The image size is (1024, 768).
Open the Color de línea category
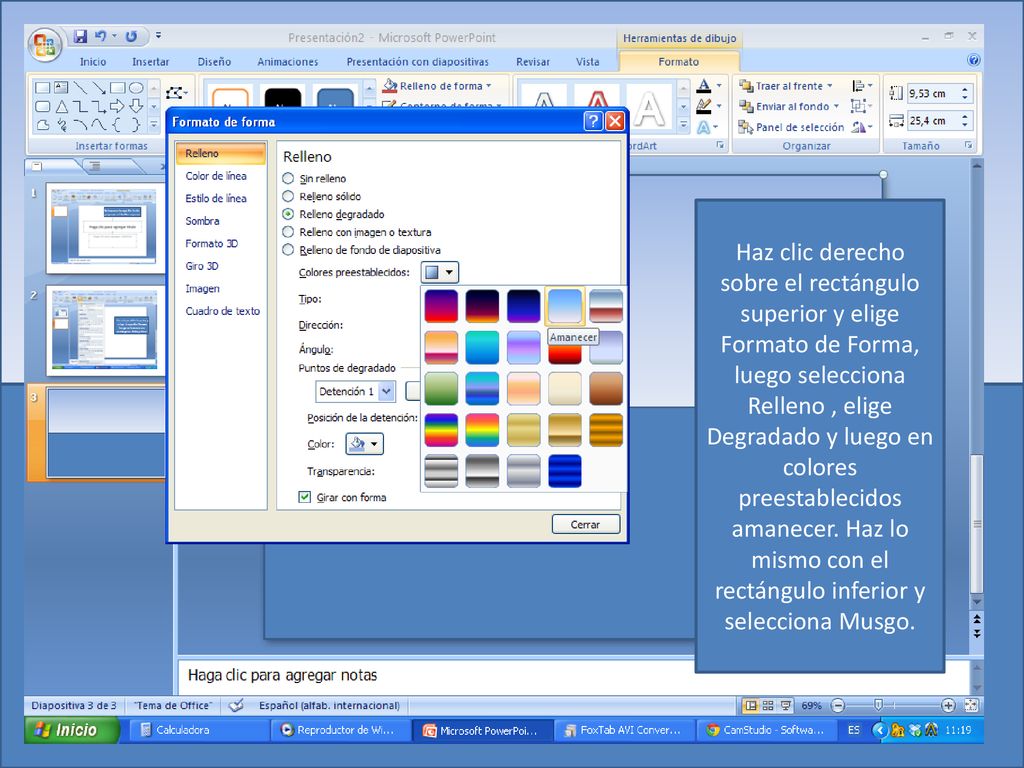point(216,176)
